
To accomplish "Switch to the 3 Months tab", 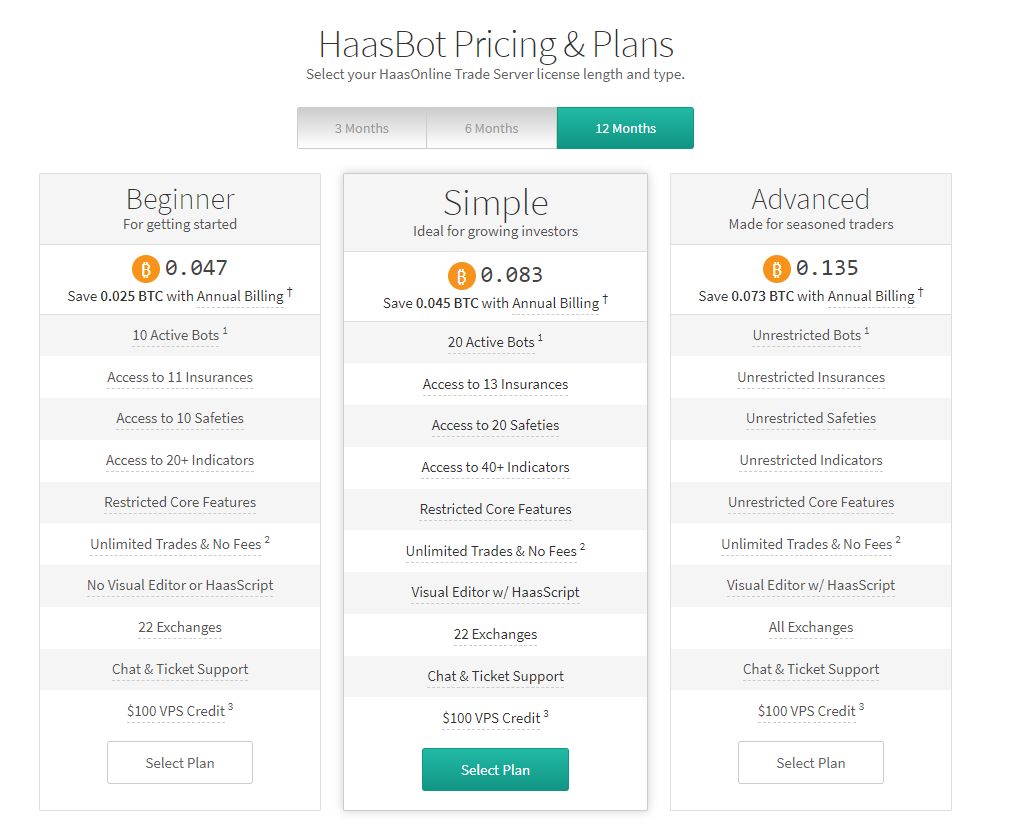I will 361,128.
